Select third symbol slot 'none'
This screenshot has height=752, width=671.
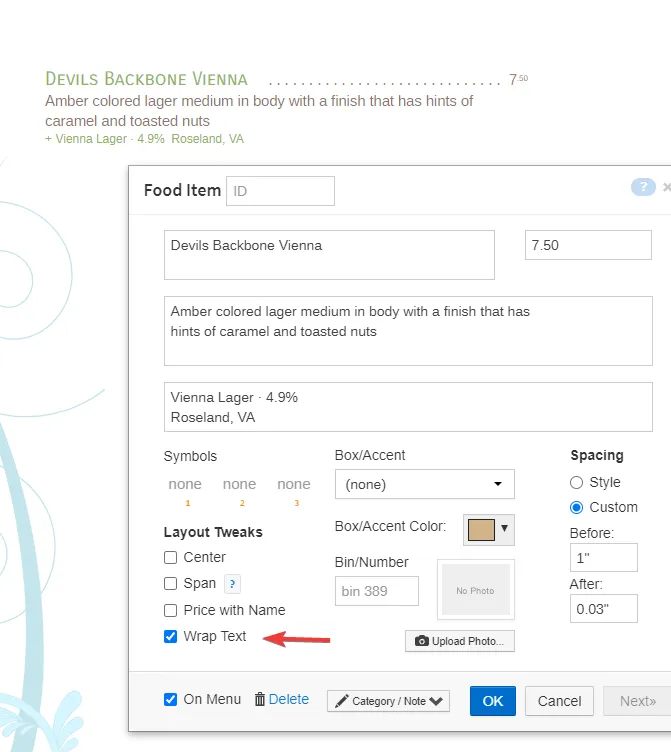click(294, 485)
